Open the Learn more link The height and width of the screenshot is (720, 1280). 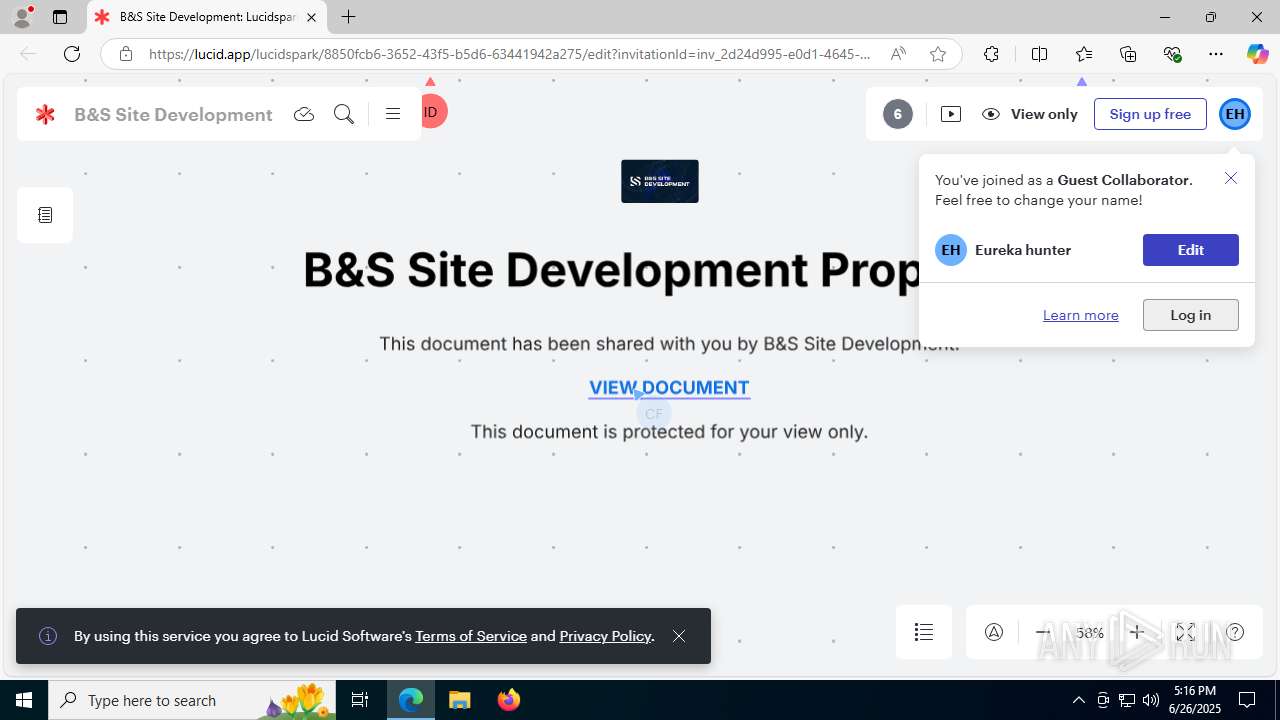[x=1080, y=315]
